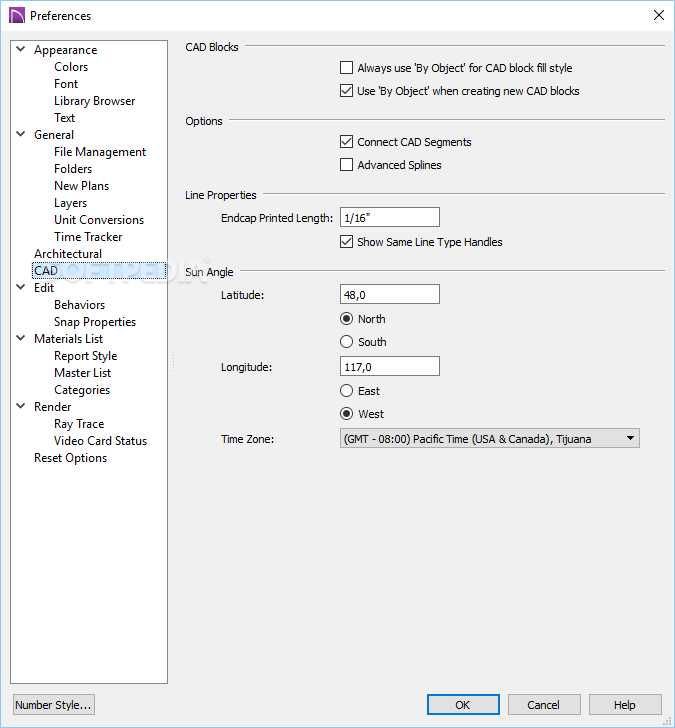
Task: Select South latitude radio button
Action: point(346,342)
